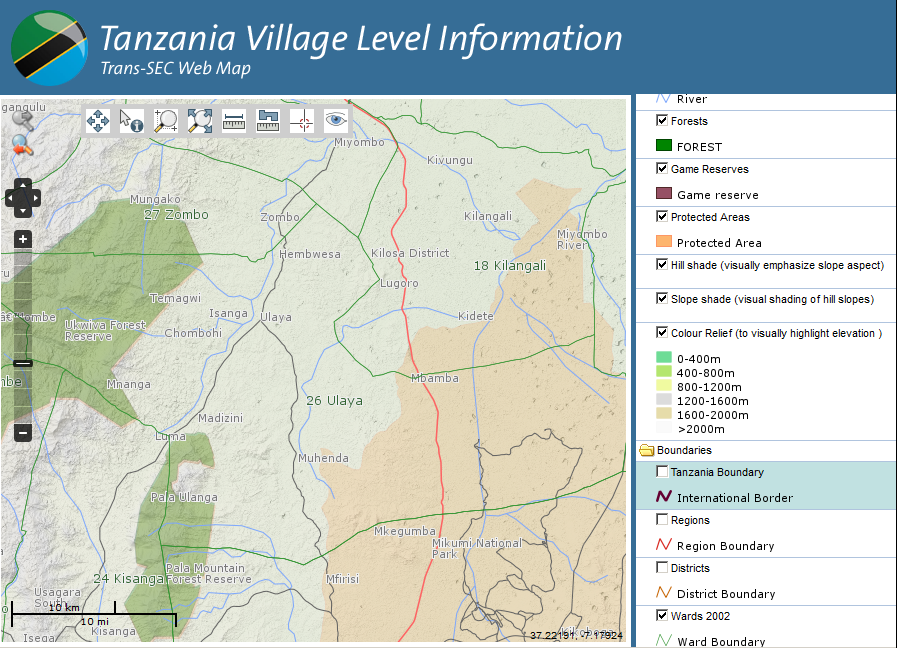Choose the measure distance ruler tool
This screenshot has height=648, width=897.
coord(234,121)
